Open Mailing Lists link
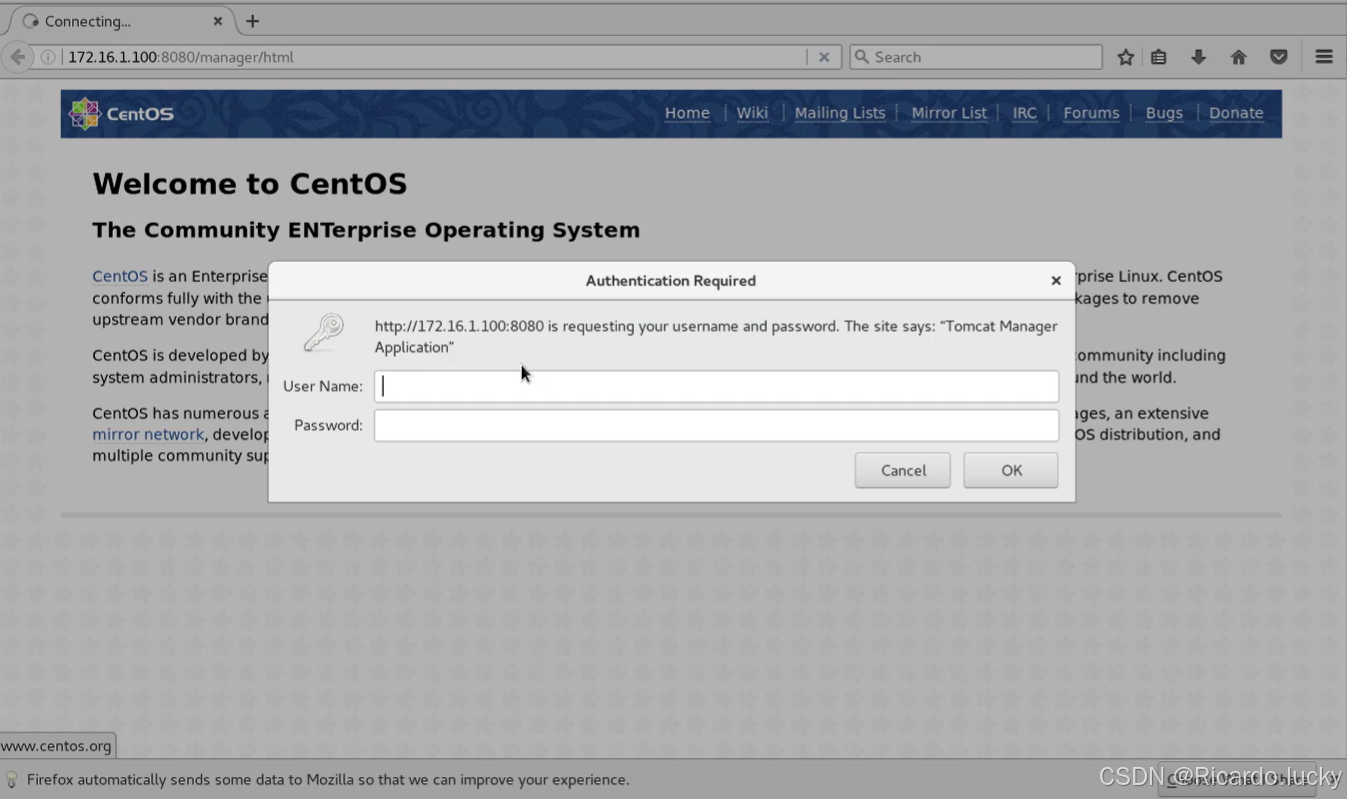 [x=840, y=113]
